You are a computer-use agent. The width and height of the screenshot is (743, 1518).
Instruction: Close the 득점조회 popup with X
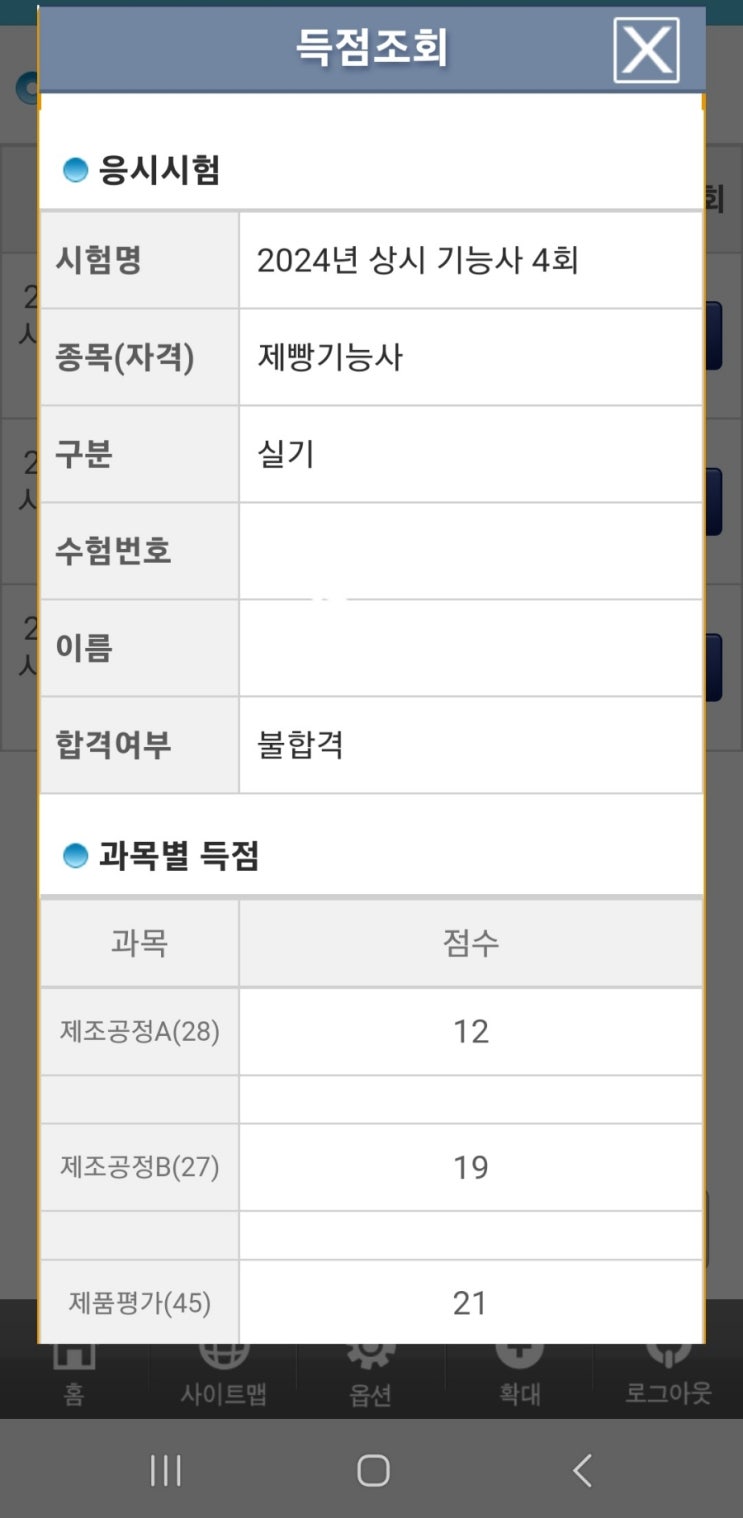click(646, 50)
